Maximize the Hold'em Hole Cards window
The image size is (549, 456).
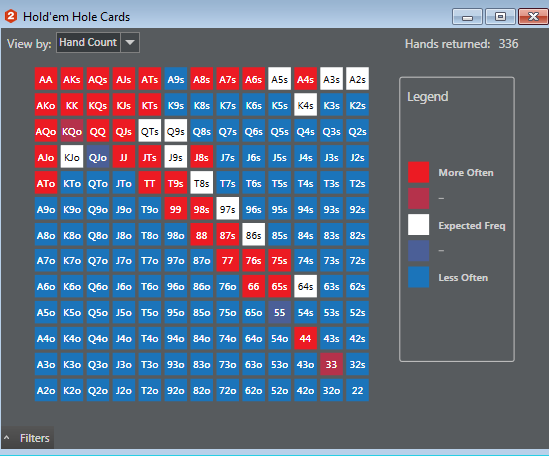[500, 16]
